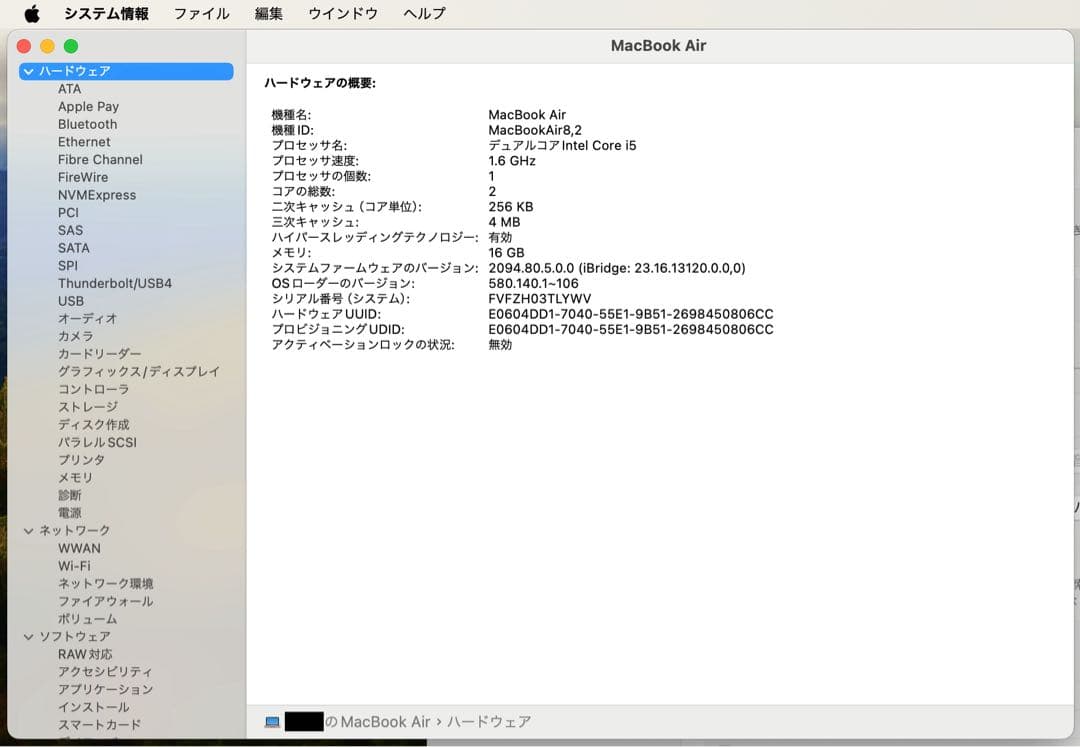Collapse the ネットワーク section
Image resolution: width=1080 pixels, height=747 pixels.
(28, 530)
